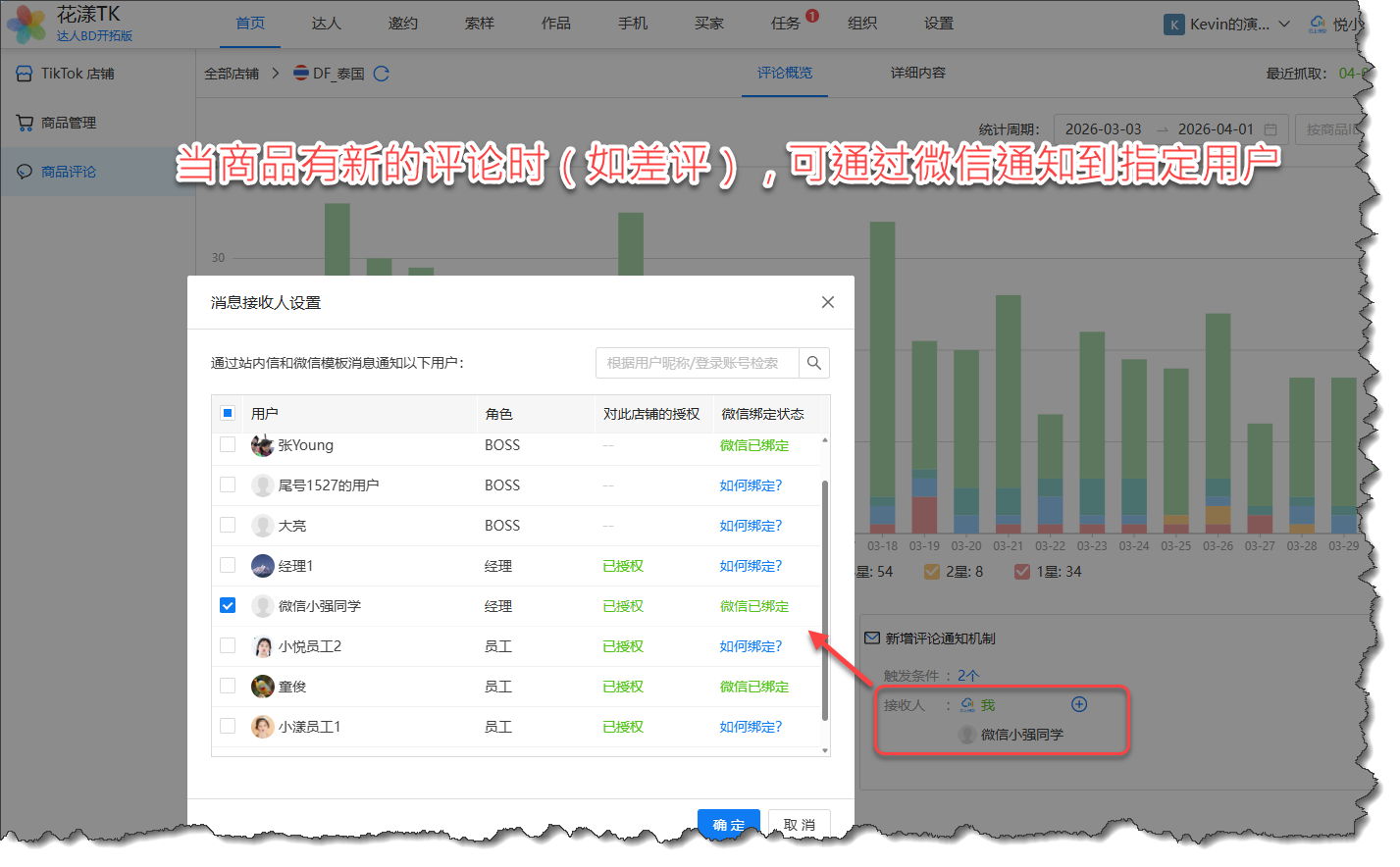The height and width of the screenshot is (867, 1400).
Task: Click the 确定 button
Action: tap(728, 824)
